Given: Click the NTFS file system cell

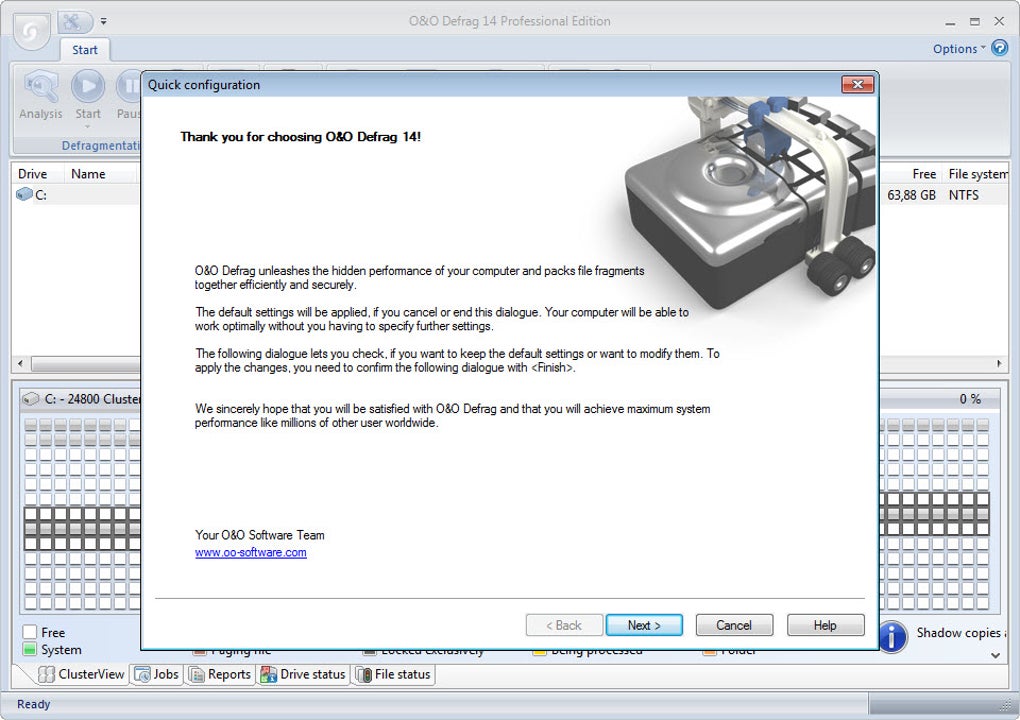Looking at the screenshot, I should [963, 195].
